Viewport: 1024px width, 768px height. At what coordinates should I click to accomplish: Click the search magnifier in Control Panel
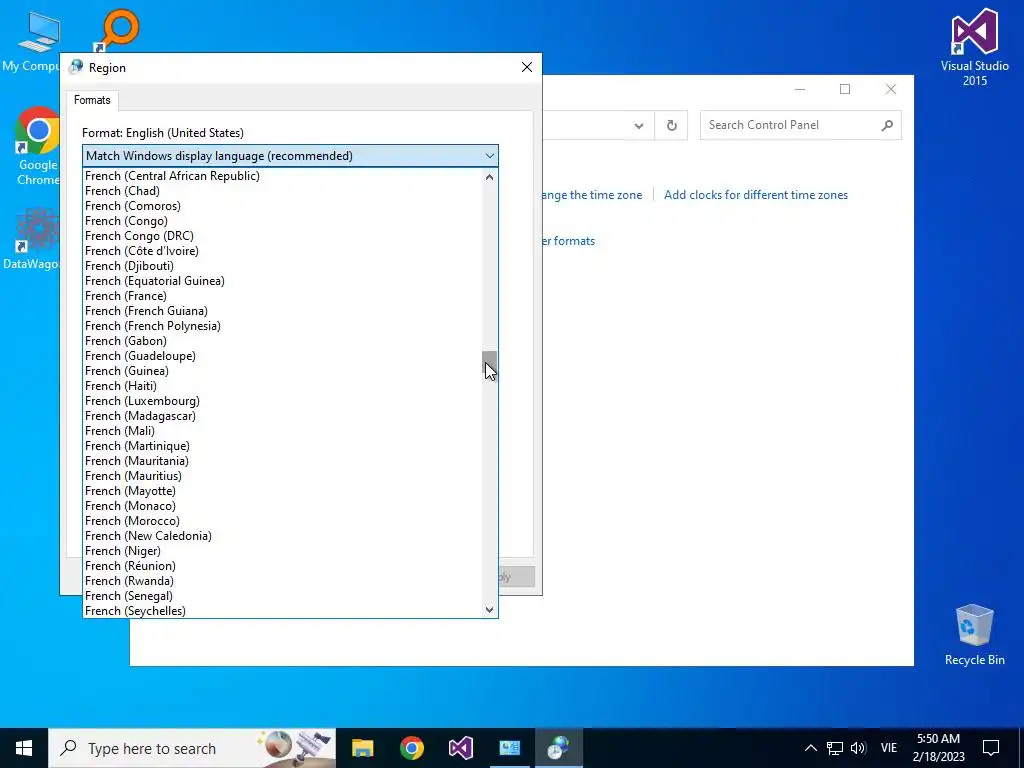pos(886,125)
